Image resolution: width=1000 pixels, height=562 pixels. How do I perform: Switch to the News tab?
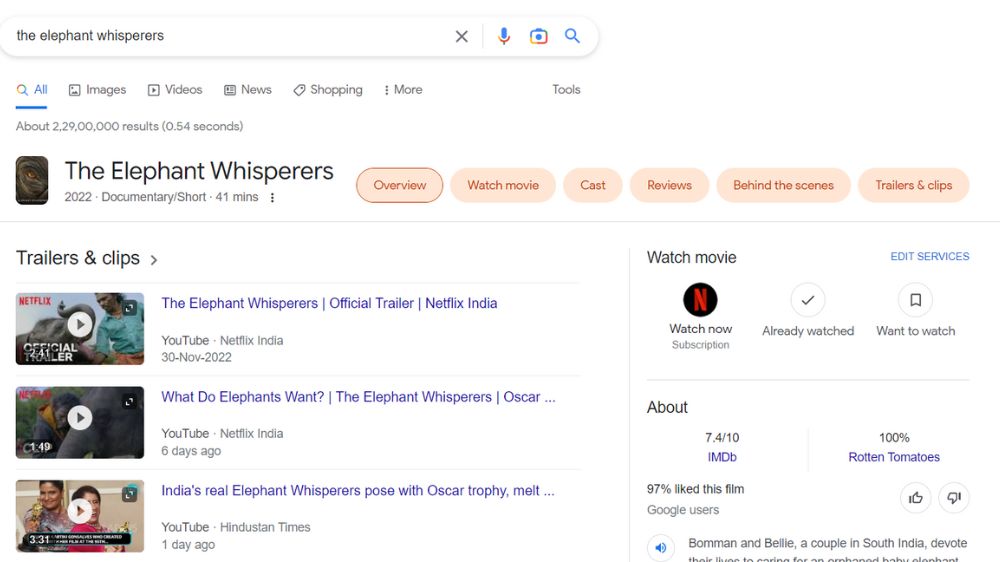247,90
